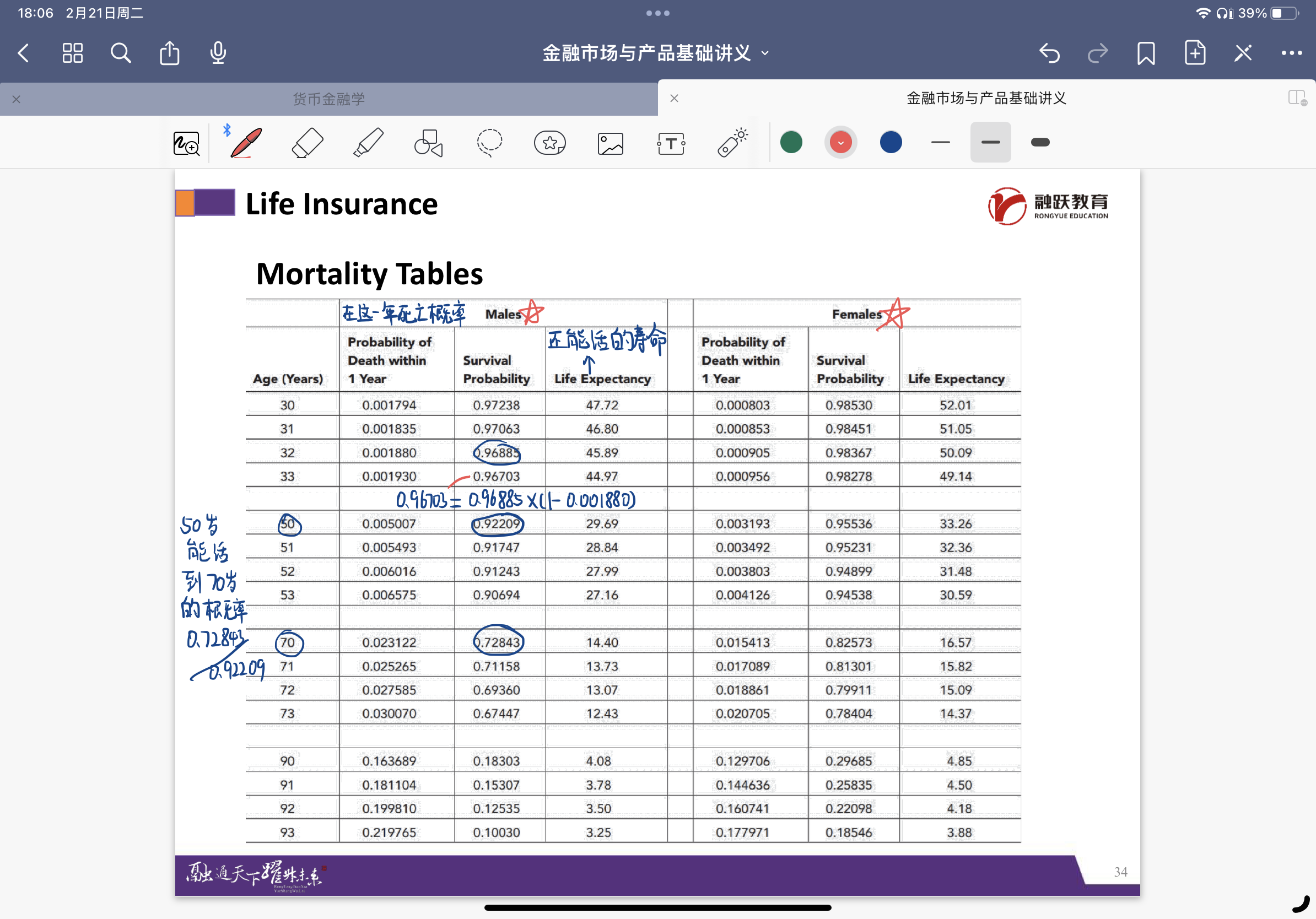
Task: Open the image insert tool
Action: (x=611, y=143)
